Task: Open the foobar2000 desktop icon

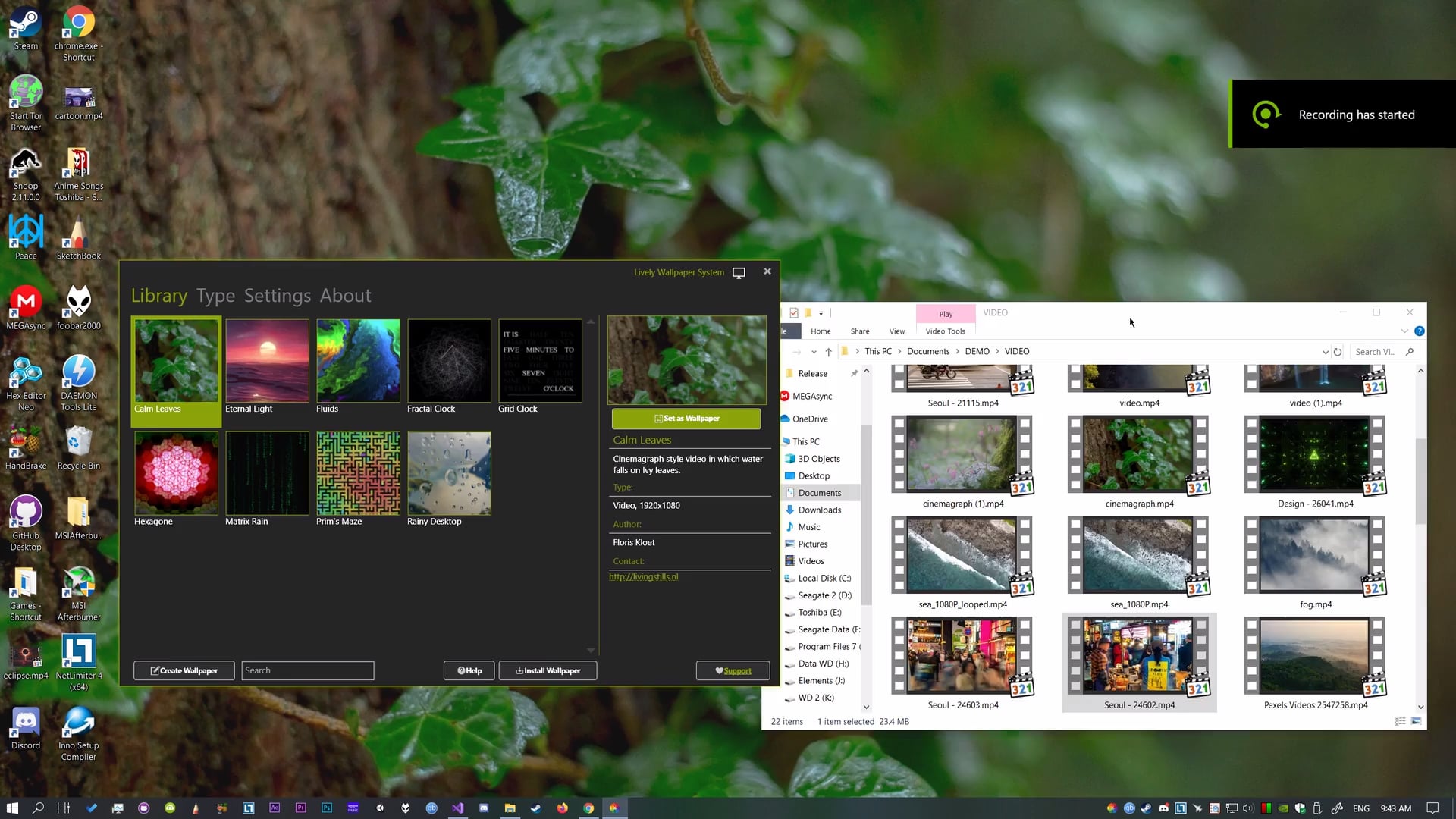Action: point(79,309)
